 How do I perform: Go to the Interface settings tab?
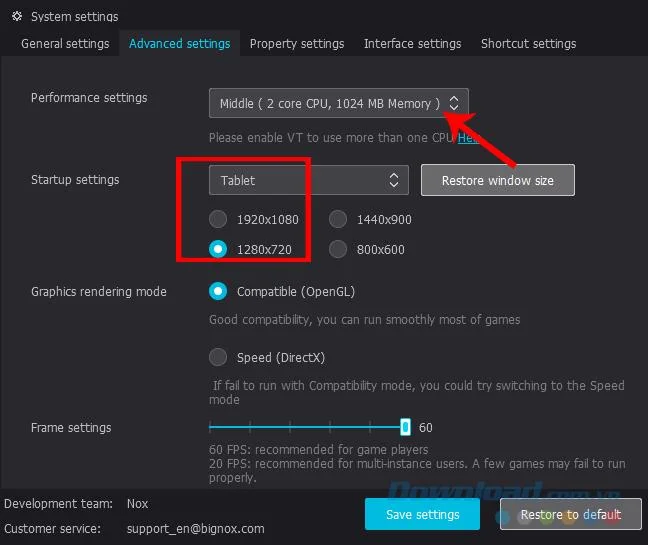(x=412, y=43)
